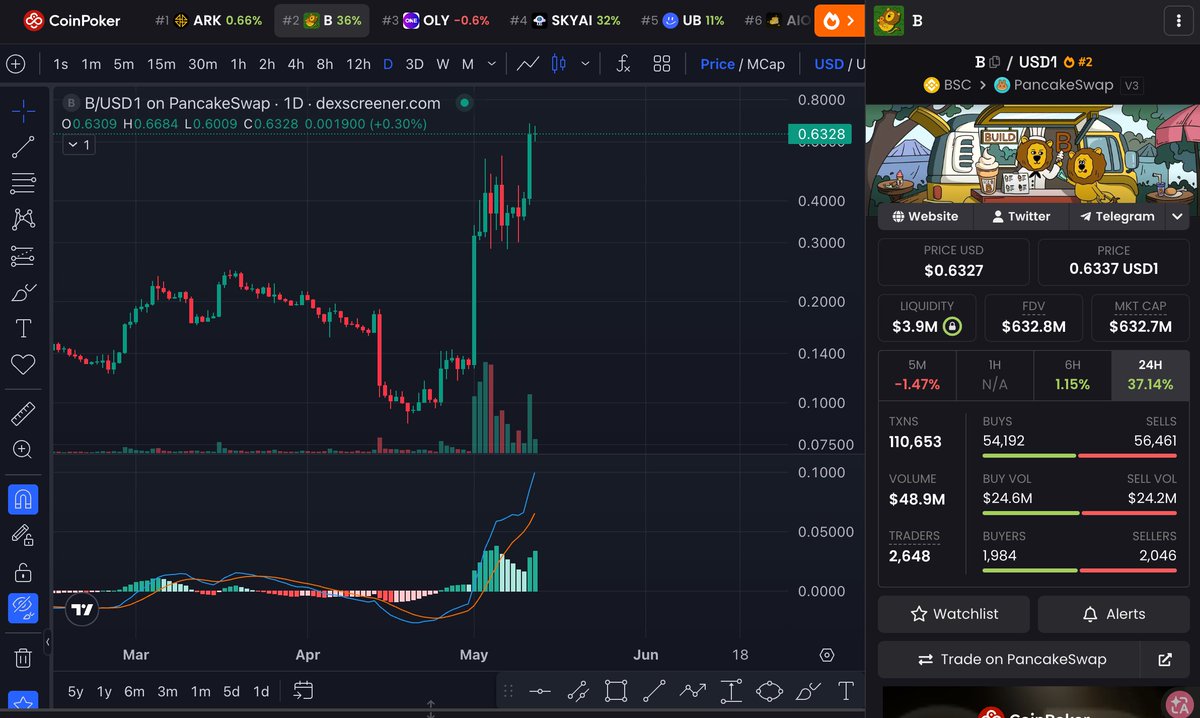Image resolution: width=1200 pixels, height=718 pixels.
Task: Open the horizontal lines Fib tool
Action: click(23, 183)
